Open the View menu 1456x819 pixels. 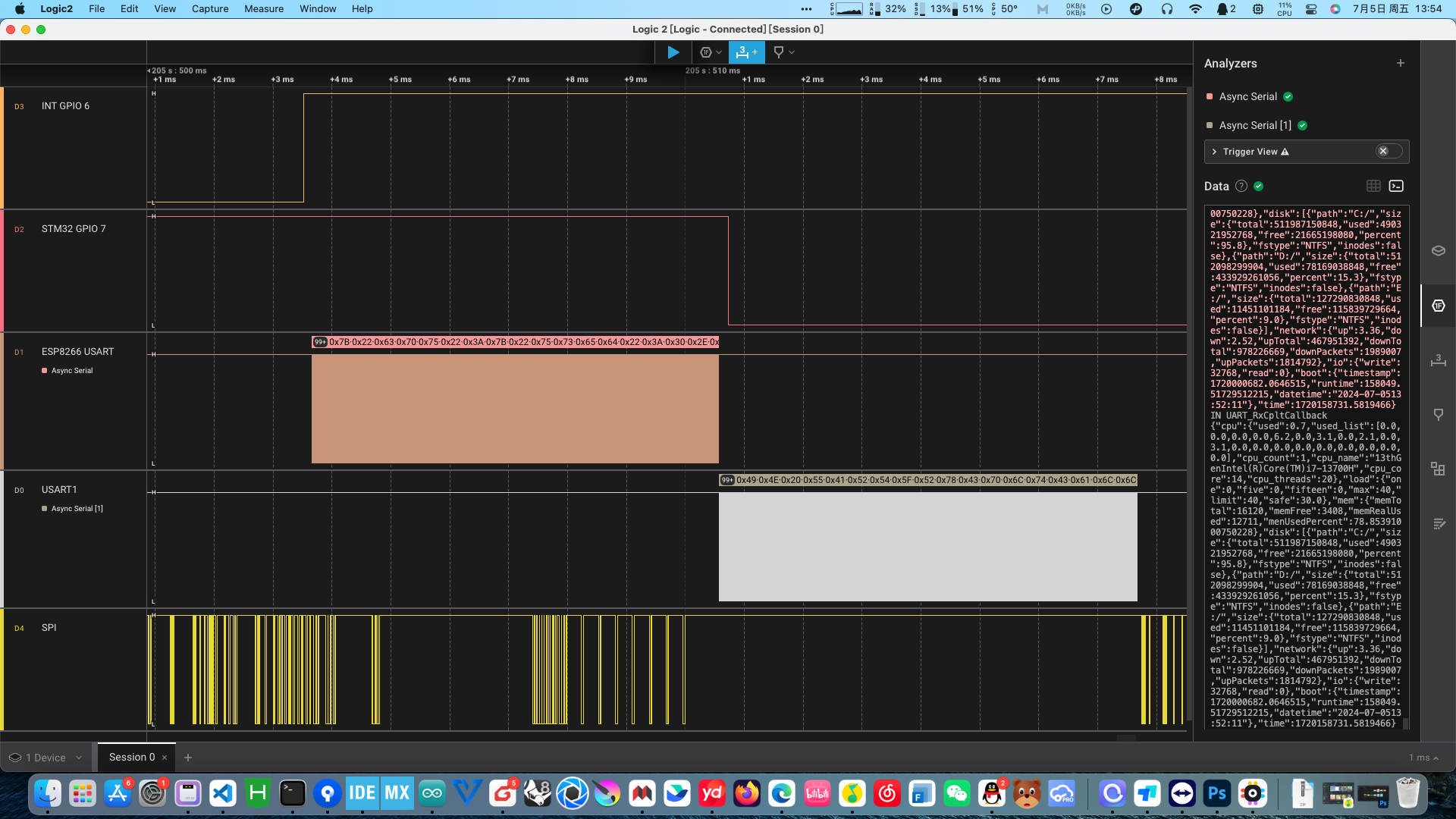(165, 9)
